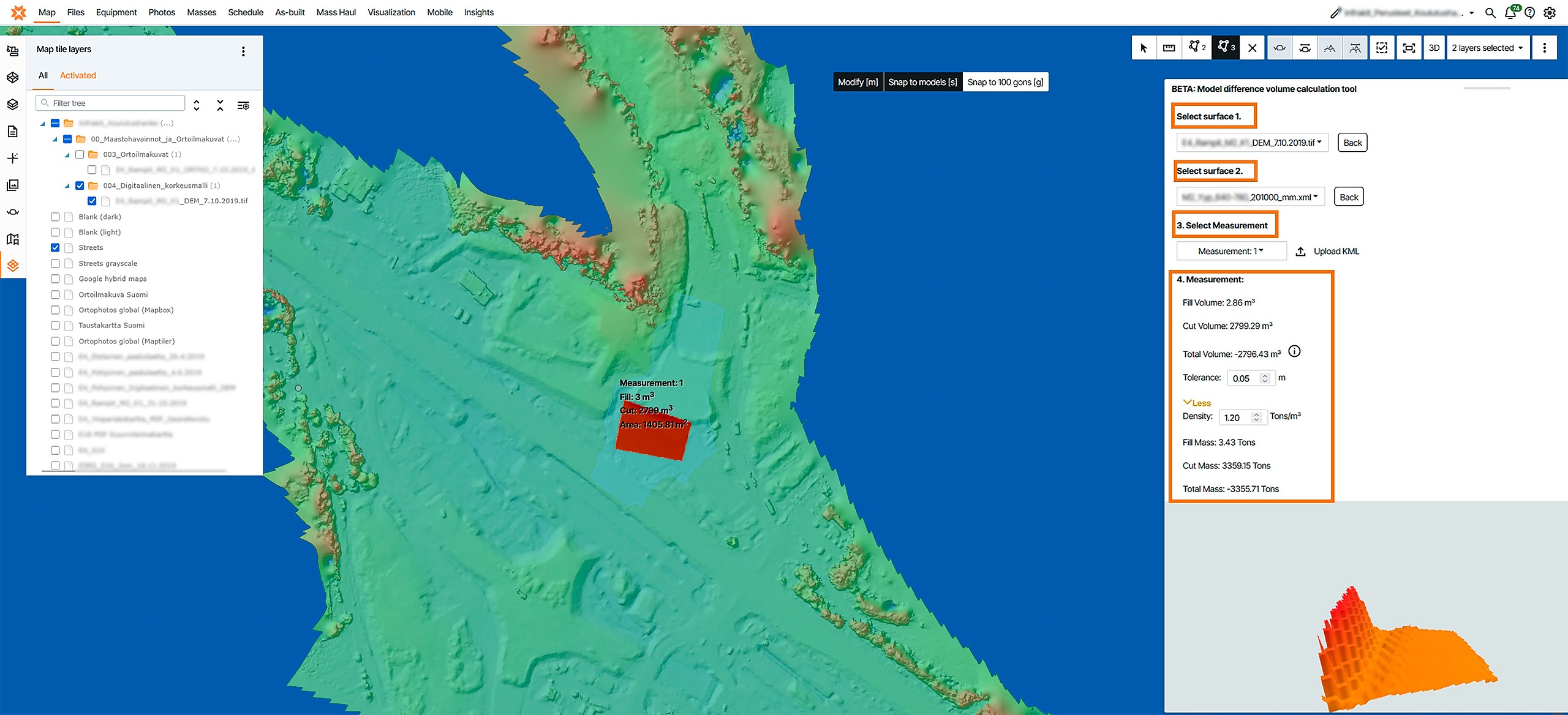Open the Mass Haul menu
1568x715 pixels.
point(336,12)
